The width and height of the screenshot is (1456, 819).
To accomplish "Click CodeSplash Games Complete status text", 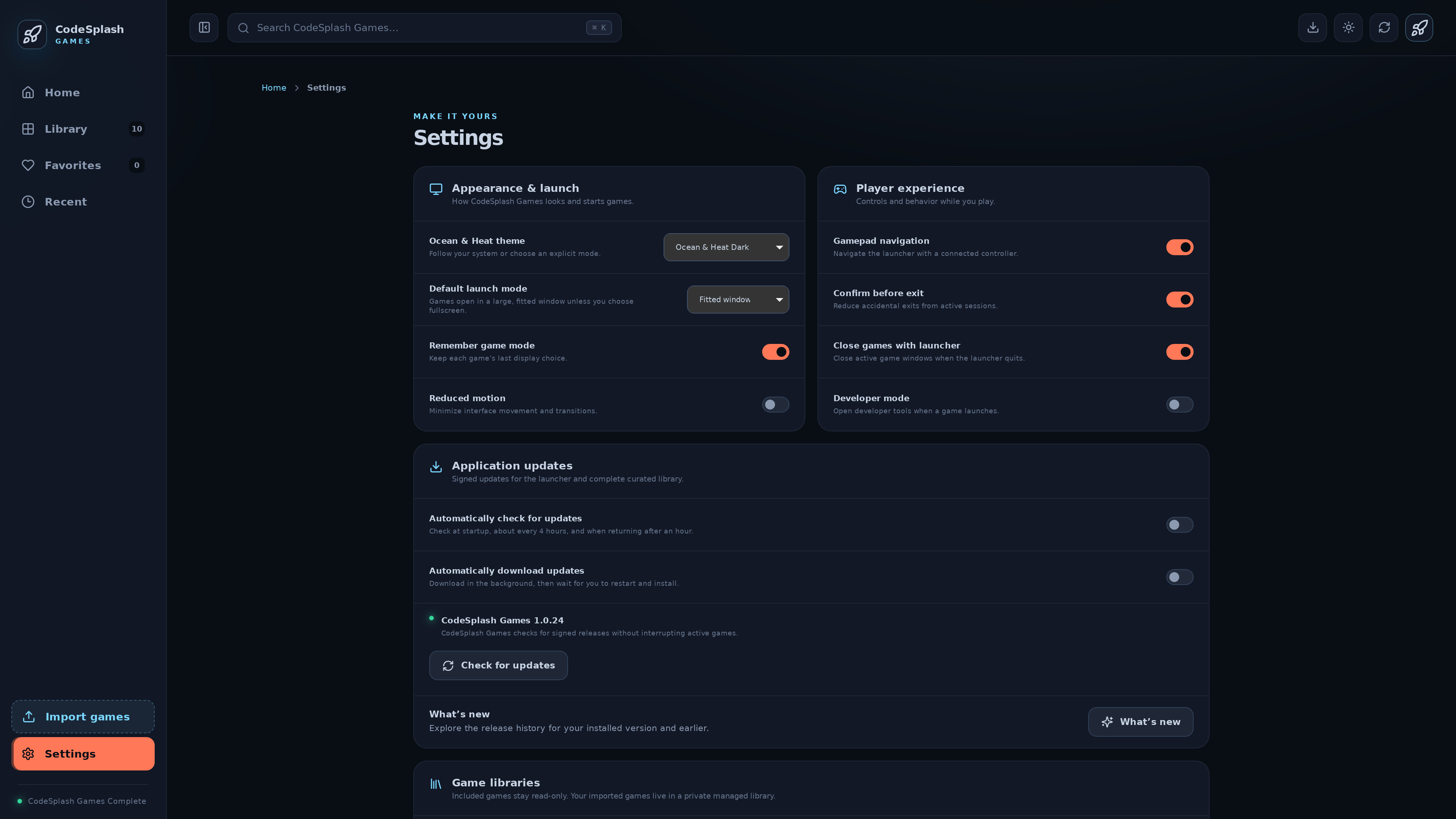I will click(87, 802).
